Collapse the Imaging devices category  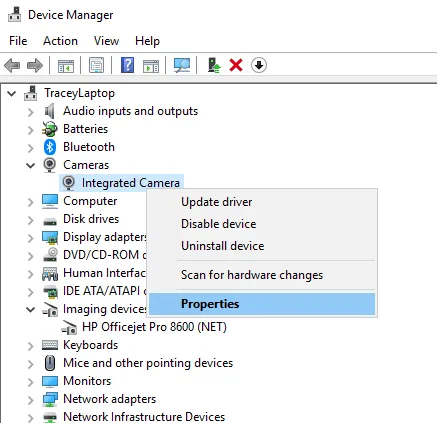pyautogui.click(x=31, y=310)
